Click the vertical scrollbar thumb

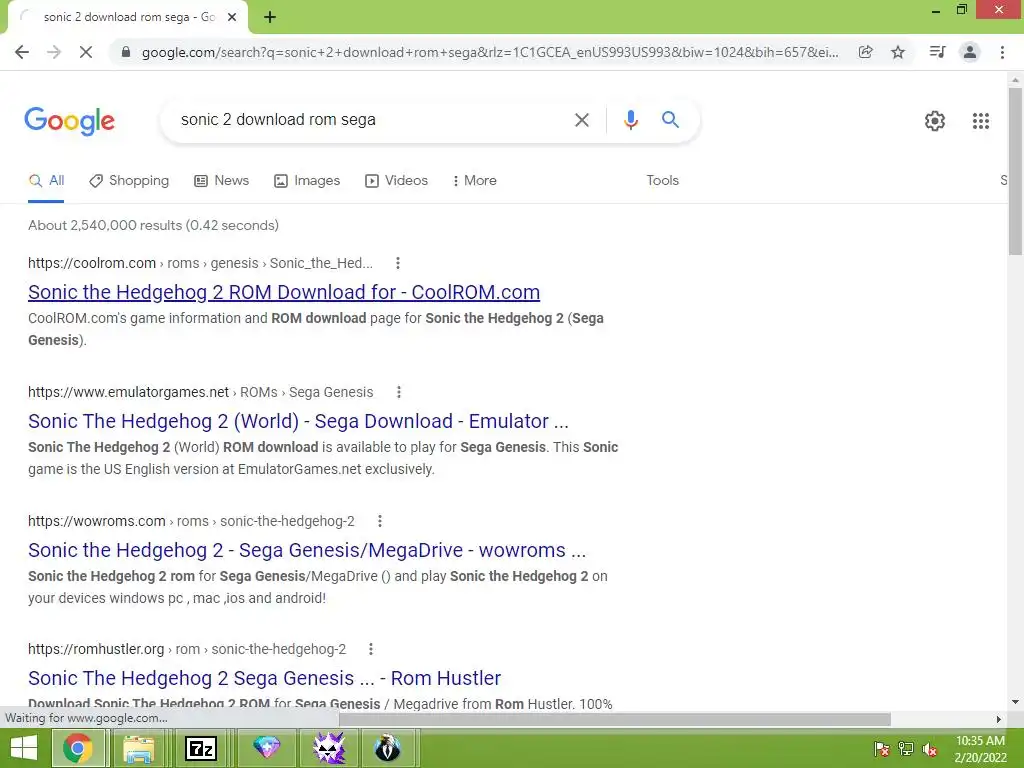(1014, 172)
